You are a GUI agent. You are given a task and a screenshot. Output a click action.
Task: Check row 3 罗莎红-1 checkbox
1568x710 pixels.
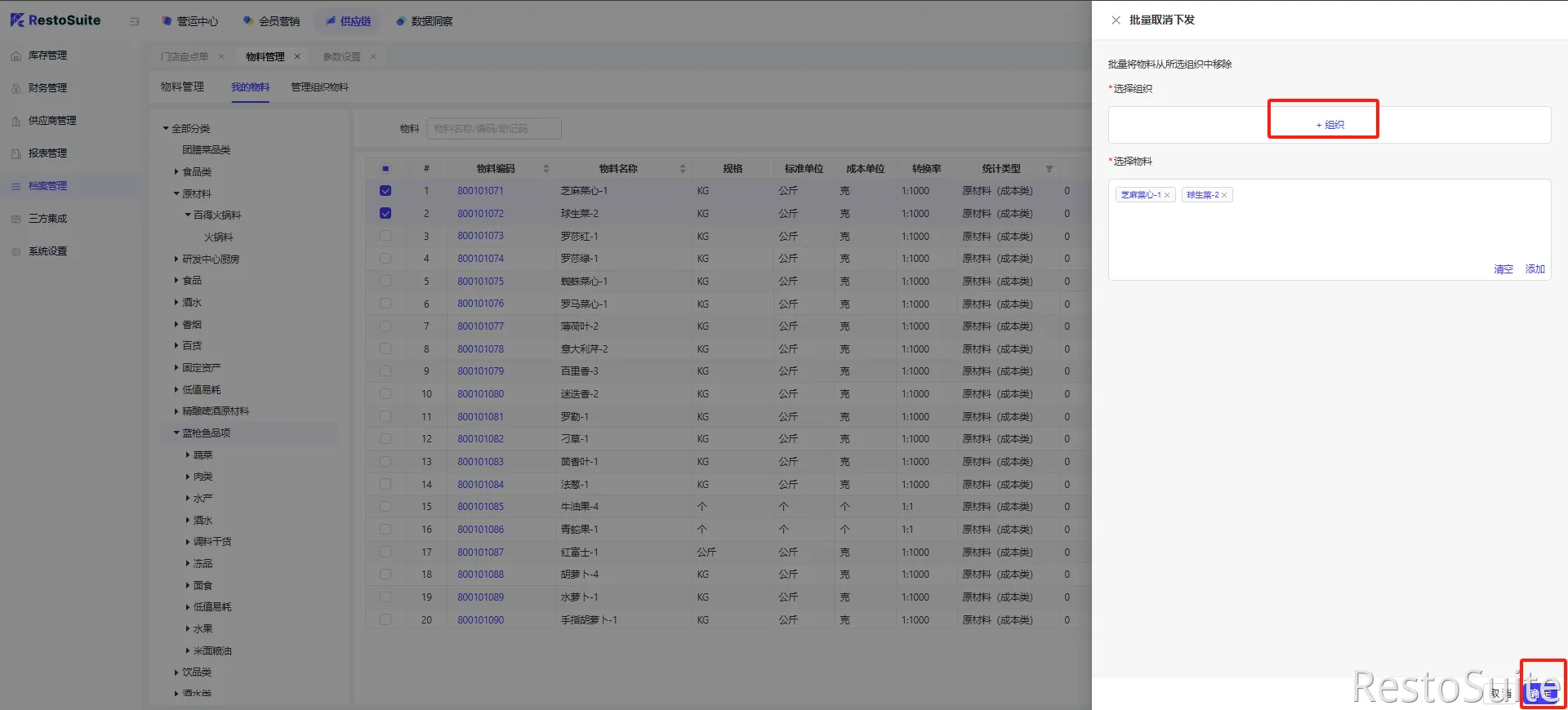point(385,236)
